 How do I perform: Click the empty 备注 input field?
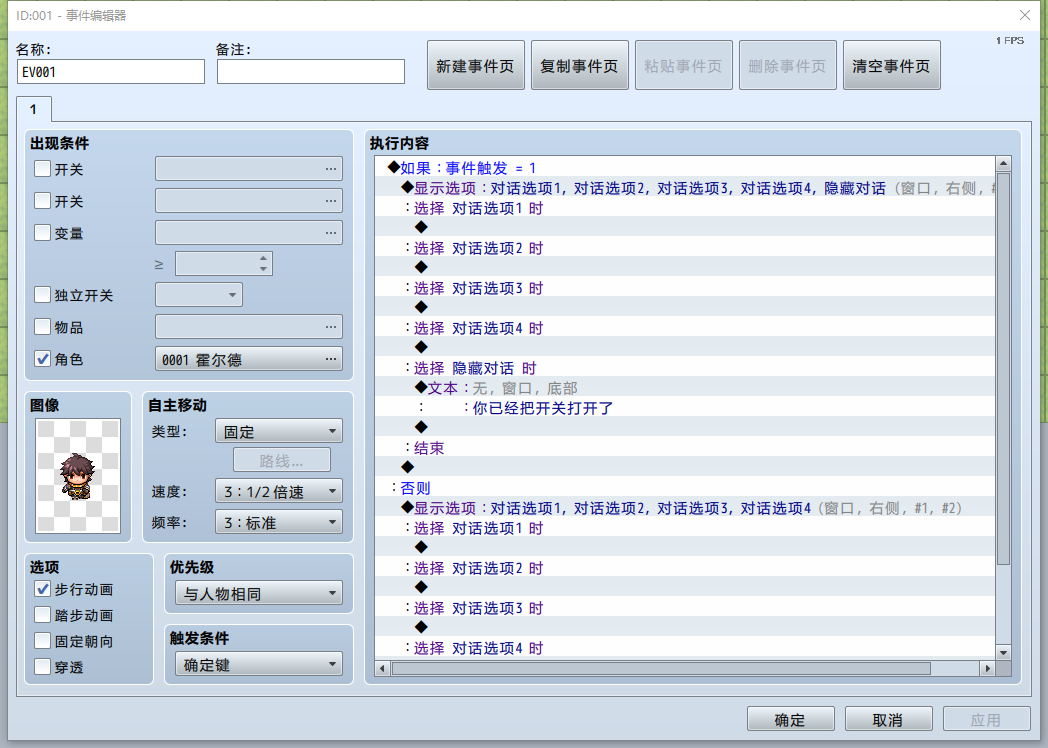click(x=311, y=72)
